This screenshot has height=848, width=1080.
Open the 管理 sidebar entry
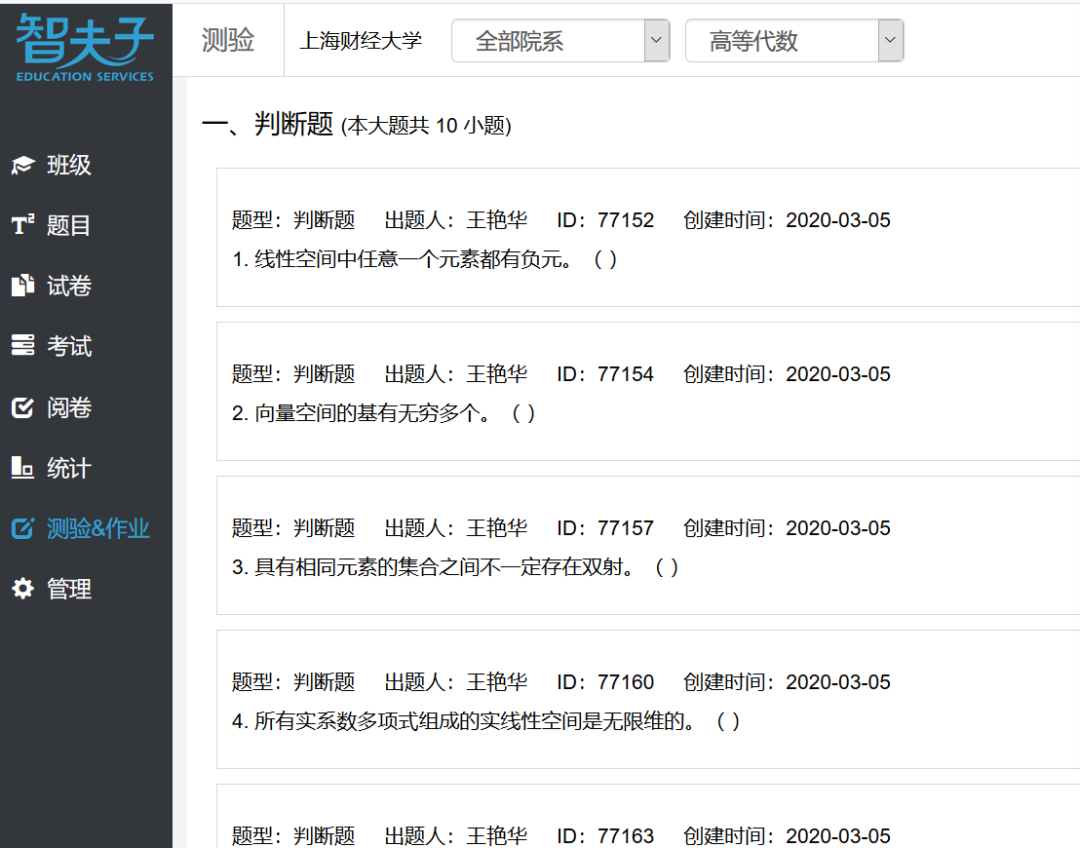pyautogui.click(x=69, y=589)
